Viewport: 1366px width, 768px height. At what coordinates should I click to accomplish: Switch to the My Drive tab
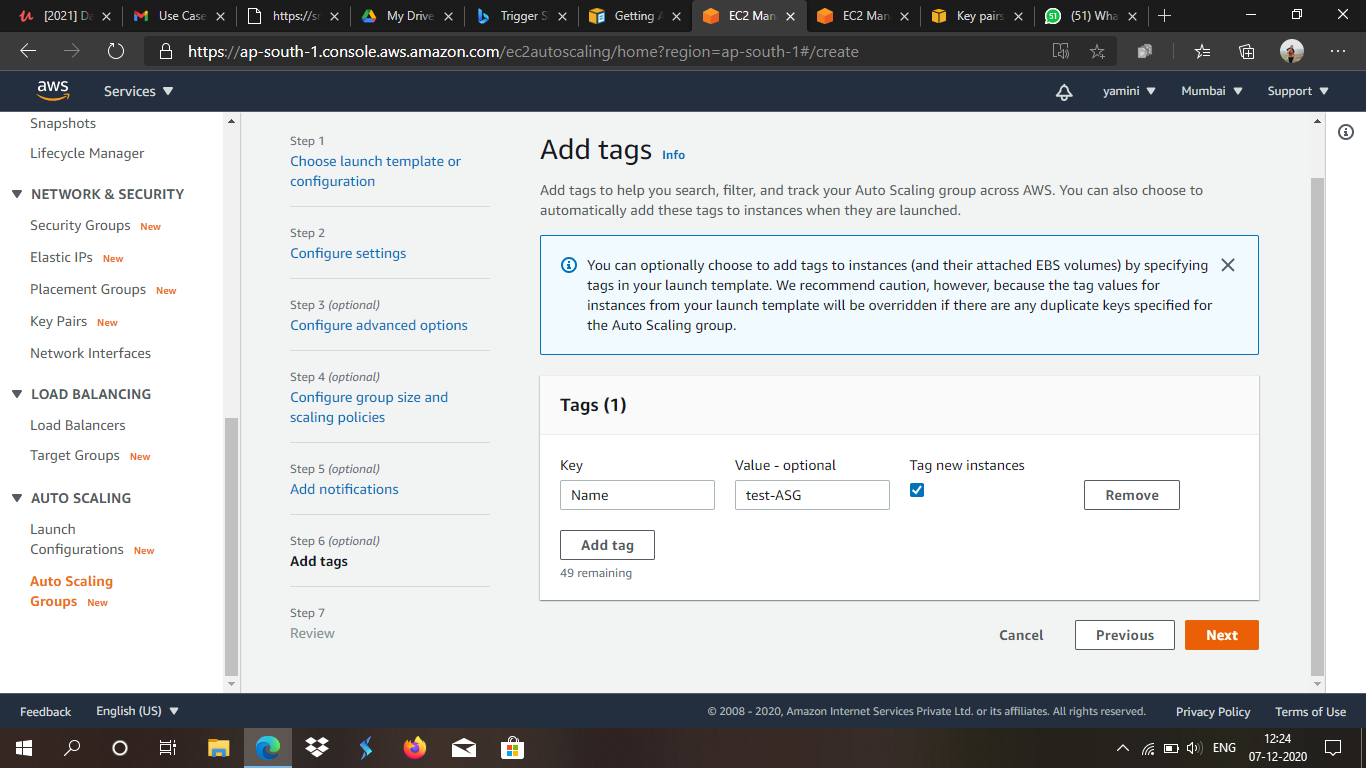409,16
